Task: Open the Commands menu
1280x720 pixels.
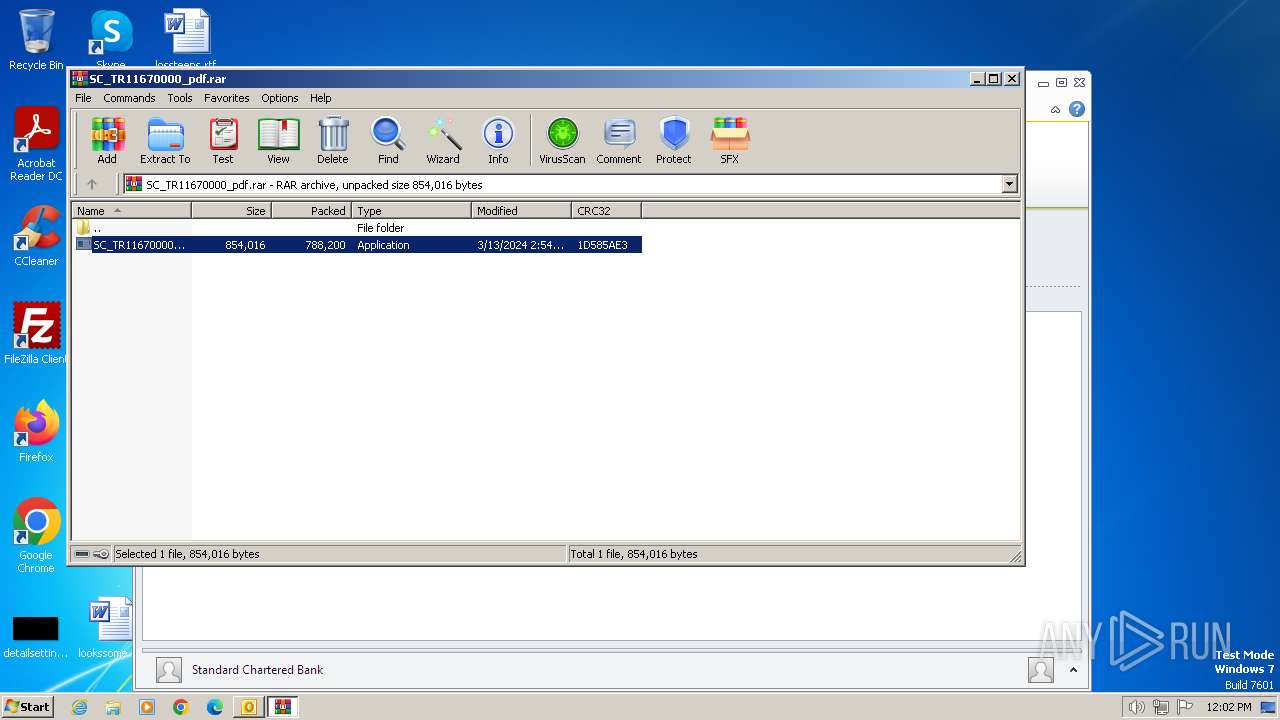Action: pyautogui.click(x=129, y=98)
